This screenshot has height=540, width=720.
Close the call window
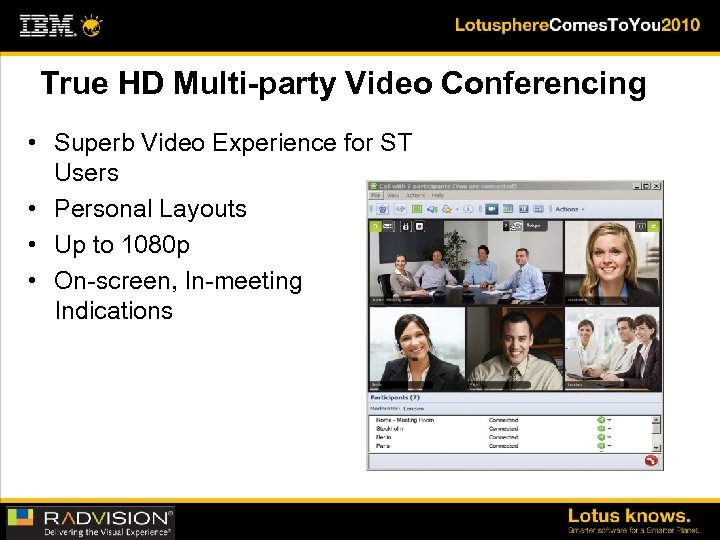(657, 186)
